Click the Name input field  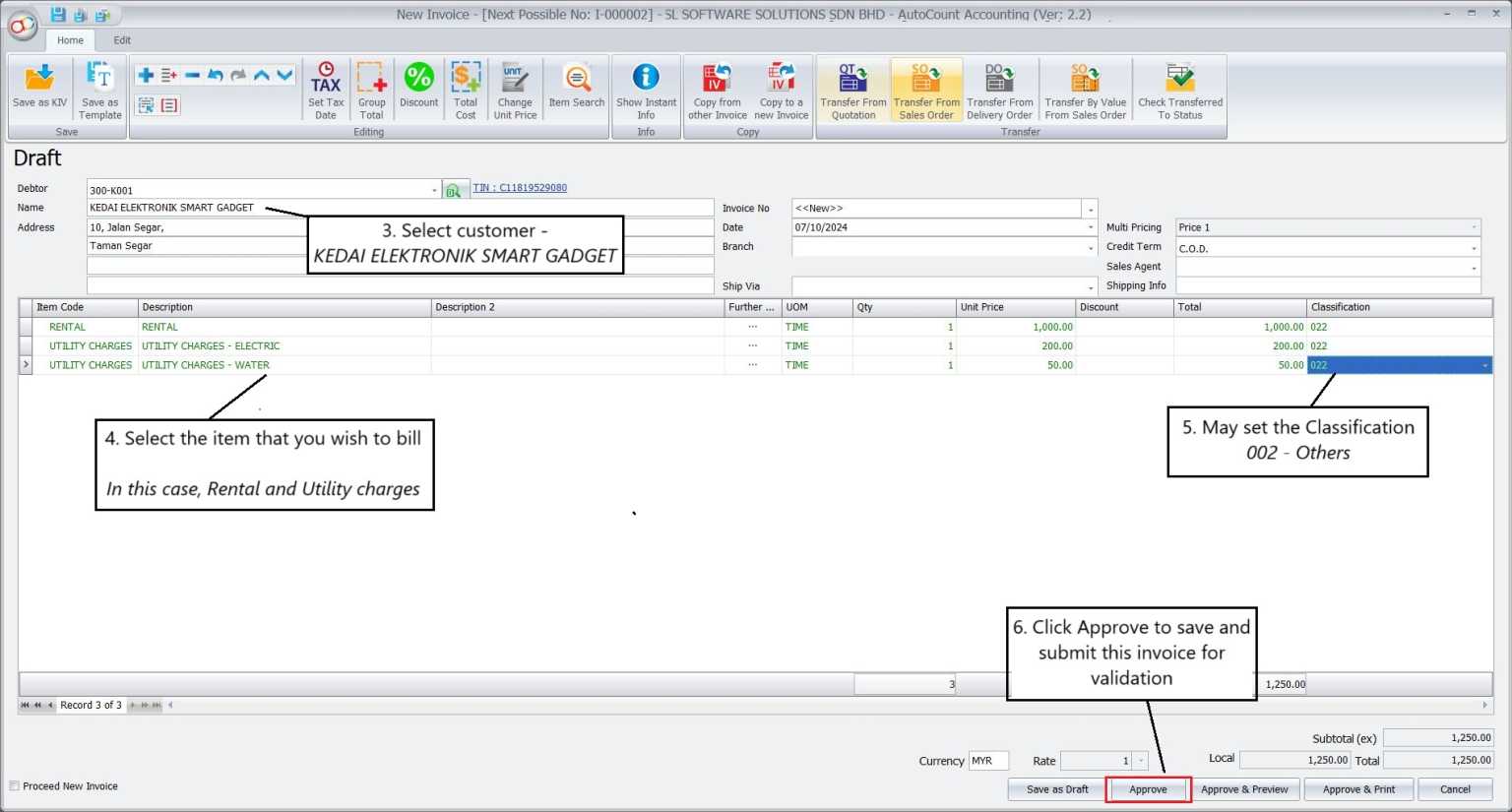pyautogui.click(x=400, y=208)
